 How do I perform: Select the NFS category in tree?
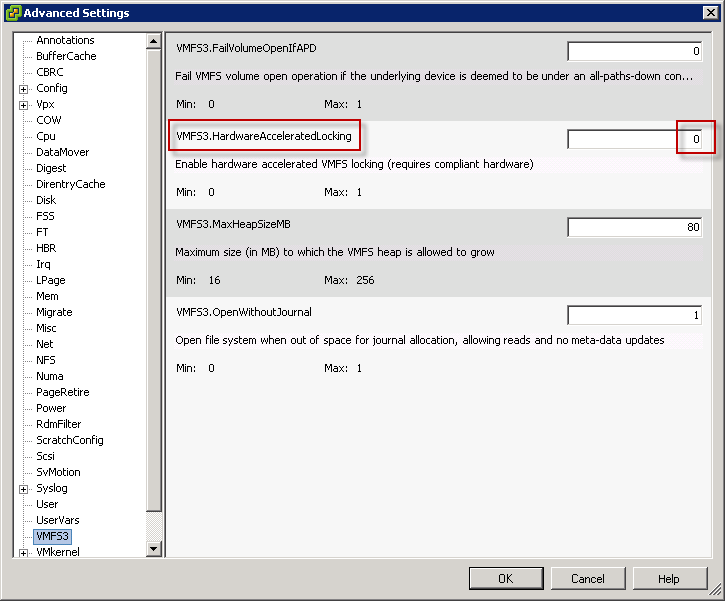tap(46, 360)
